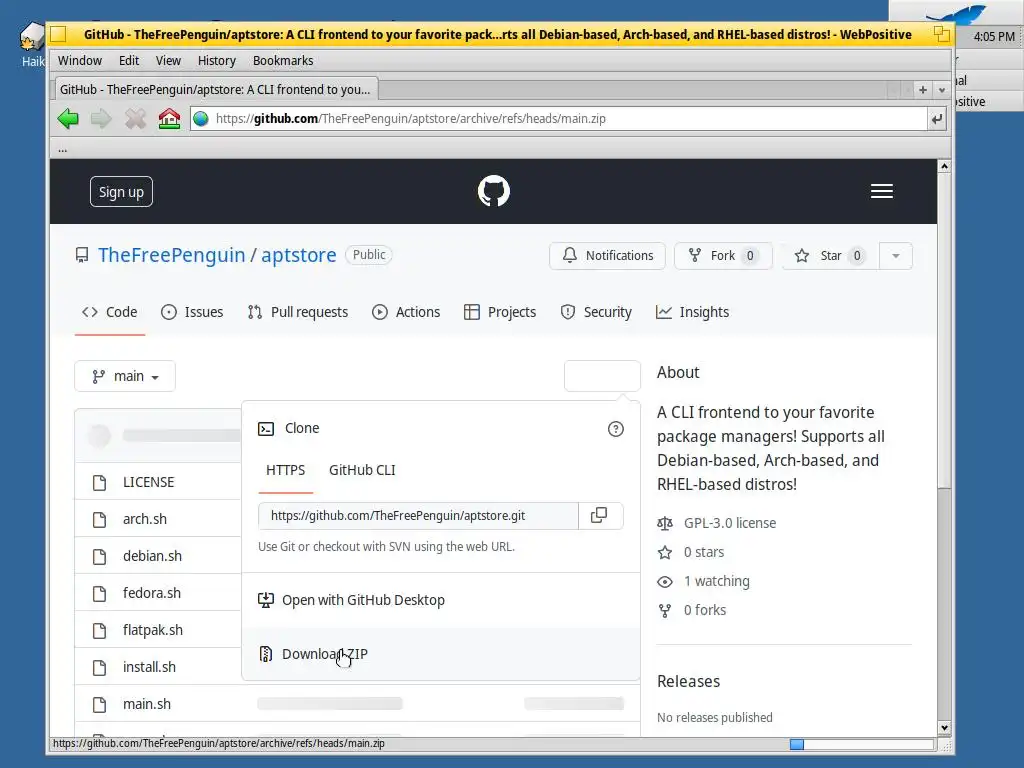
Task: Click the scrollbar down arrow
Action: tap(944, 728)
